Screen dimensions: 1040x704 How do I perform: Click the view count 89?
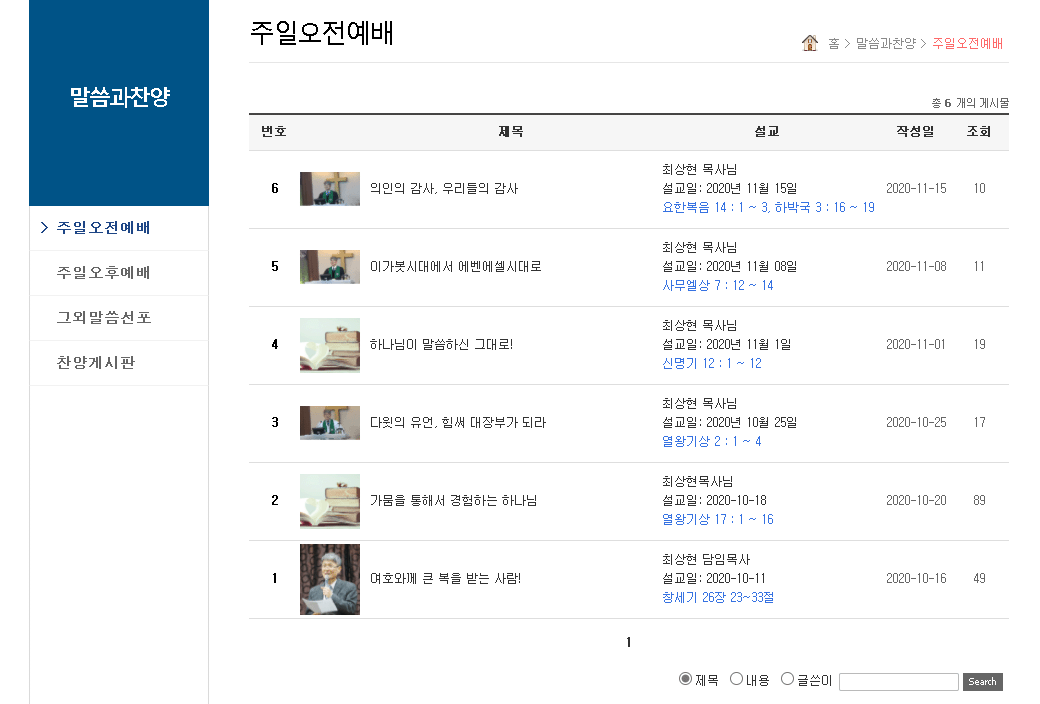[979, 500]
